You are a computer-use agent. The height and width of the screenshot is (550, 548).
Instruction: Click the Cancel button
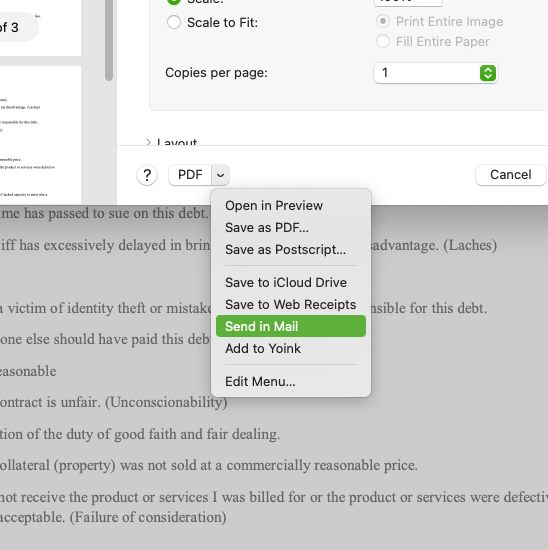pos(510,175)
